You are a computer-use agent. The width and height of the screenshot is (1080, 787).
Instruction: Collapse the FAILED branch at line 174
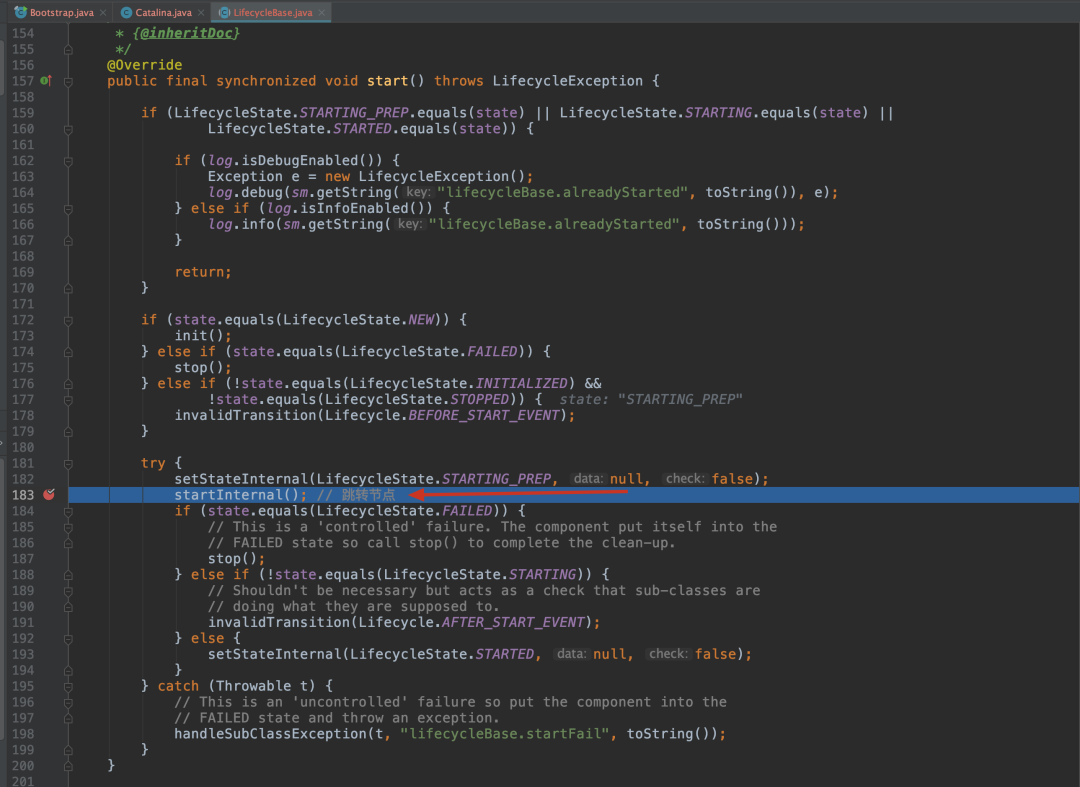pyautogui.click(x=68, y=352)
